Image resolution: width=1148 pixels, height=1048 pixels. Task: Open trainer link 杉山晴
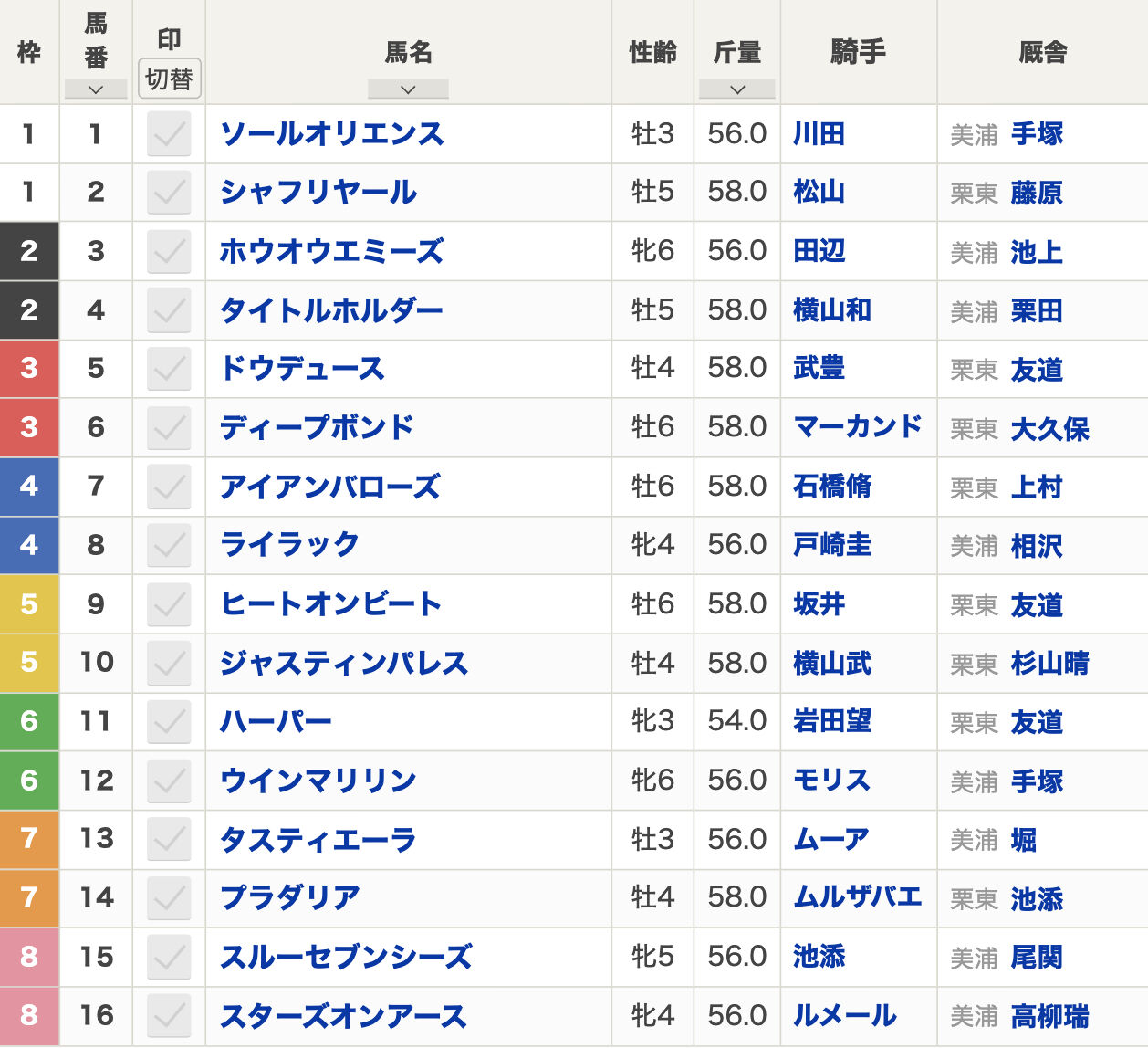pos(1049,664)
